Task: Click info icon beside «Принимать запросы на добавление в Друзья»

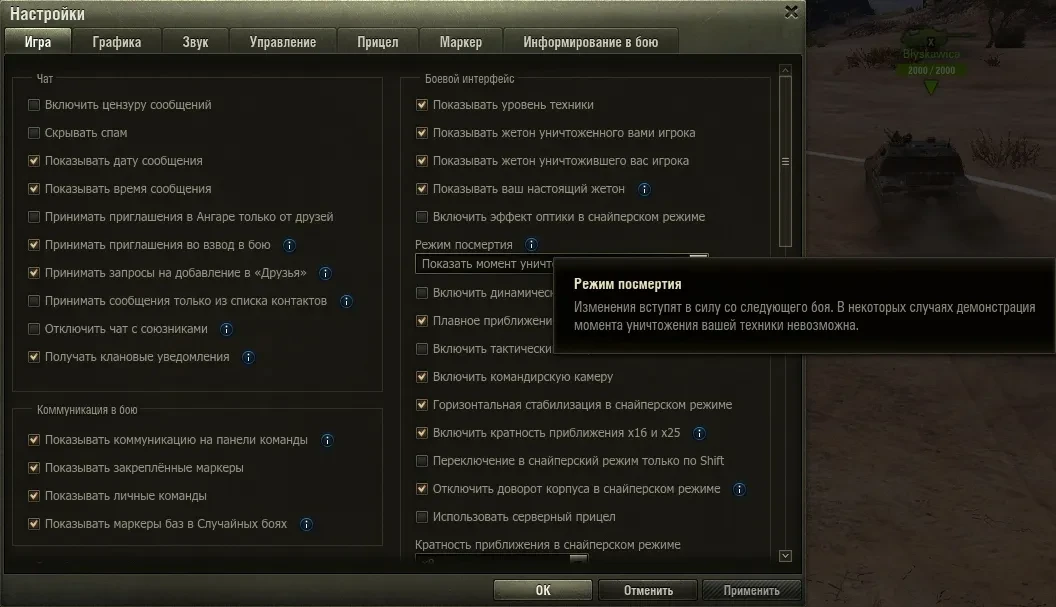Action: pos(325,274)
